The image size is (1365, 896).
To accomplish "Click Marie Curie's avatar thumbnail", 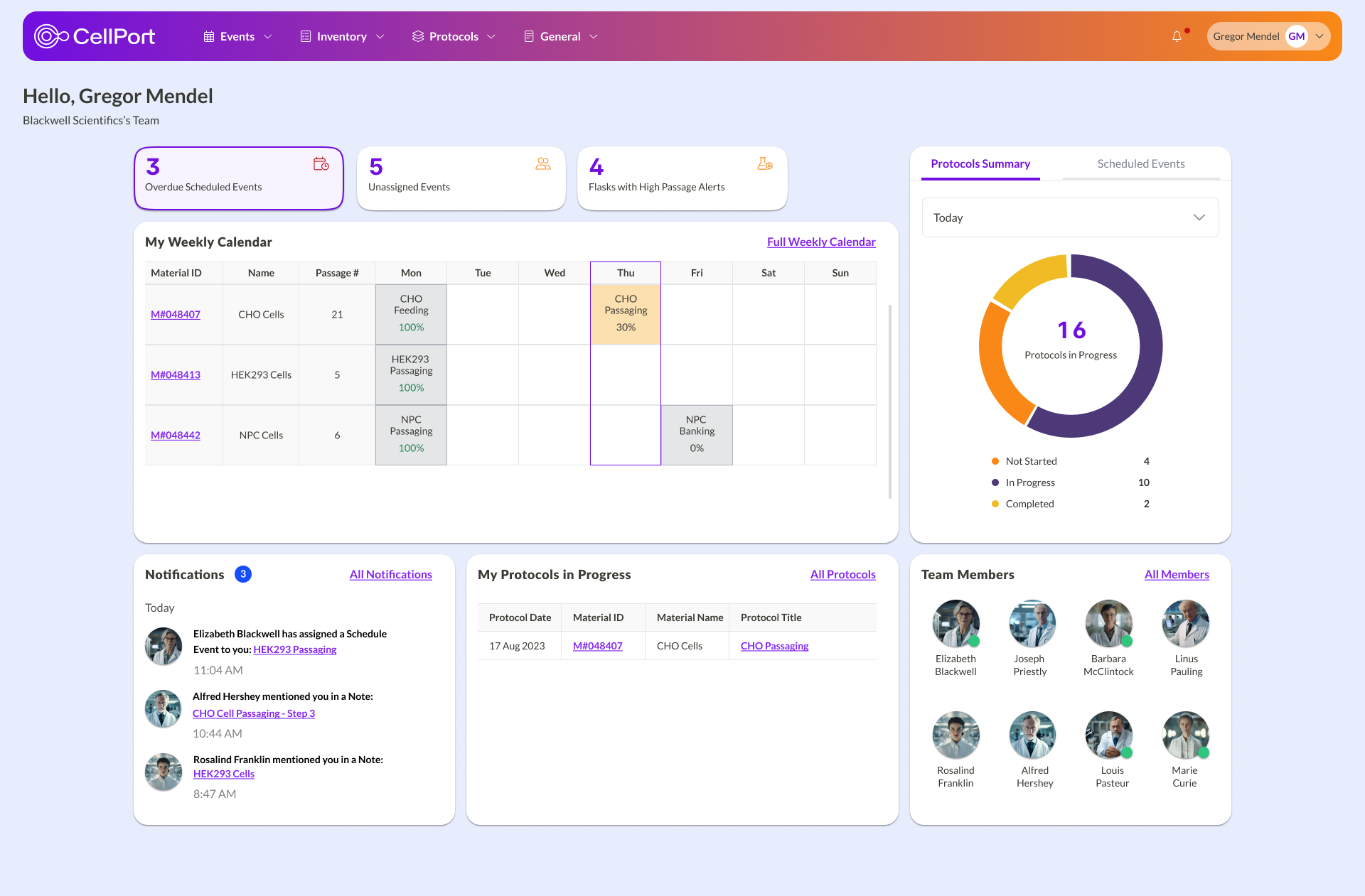I will [x=1184, y=735].
